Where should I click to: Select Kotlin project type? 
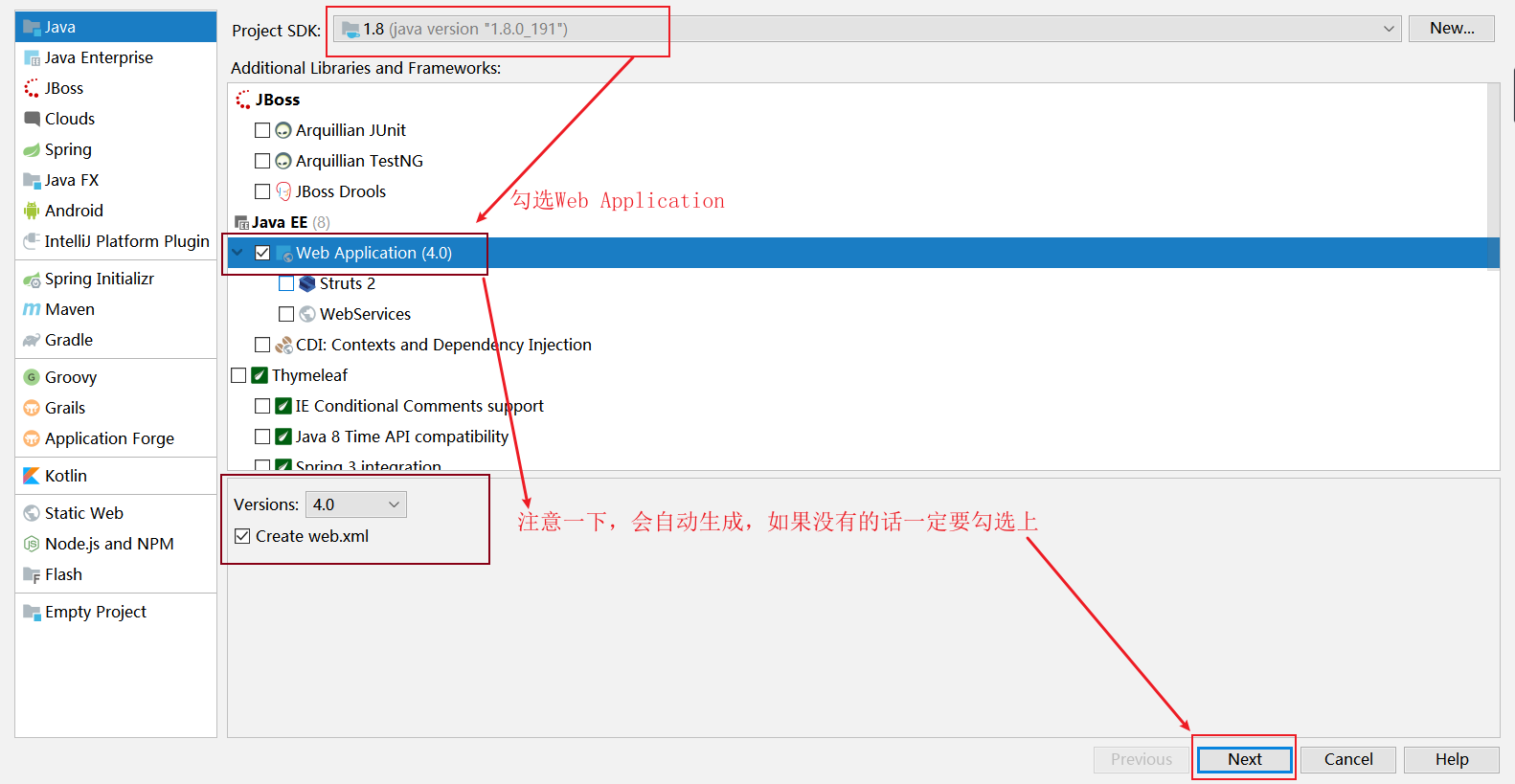(116, 476)
